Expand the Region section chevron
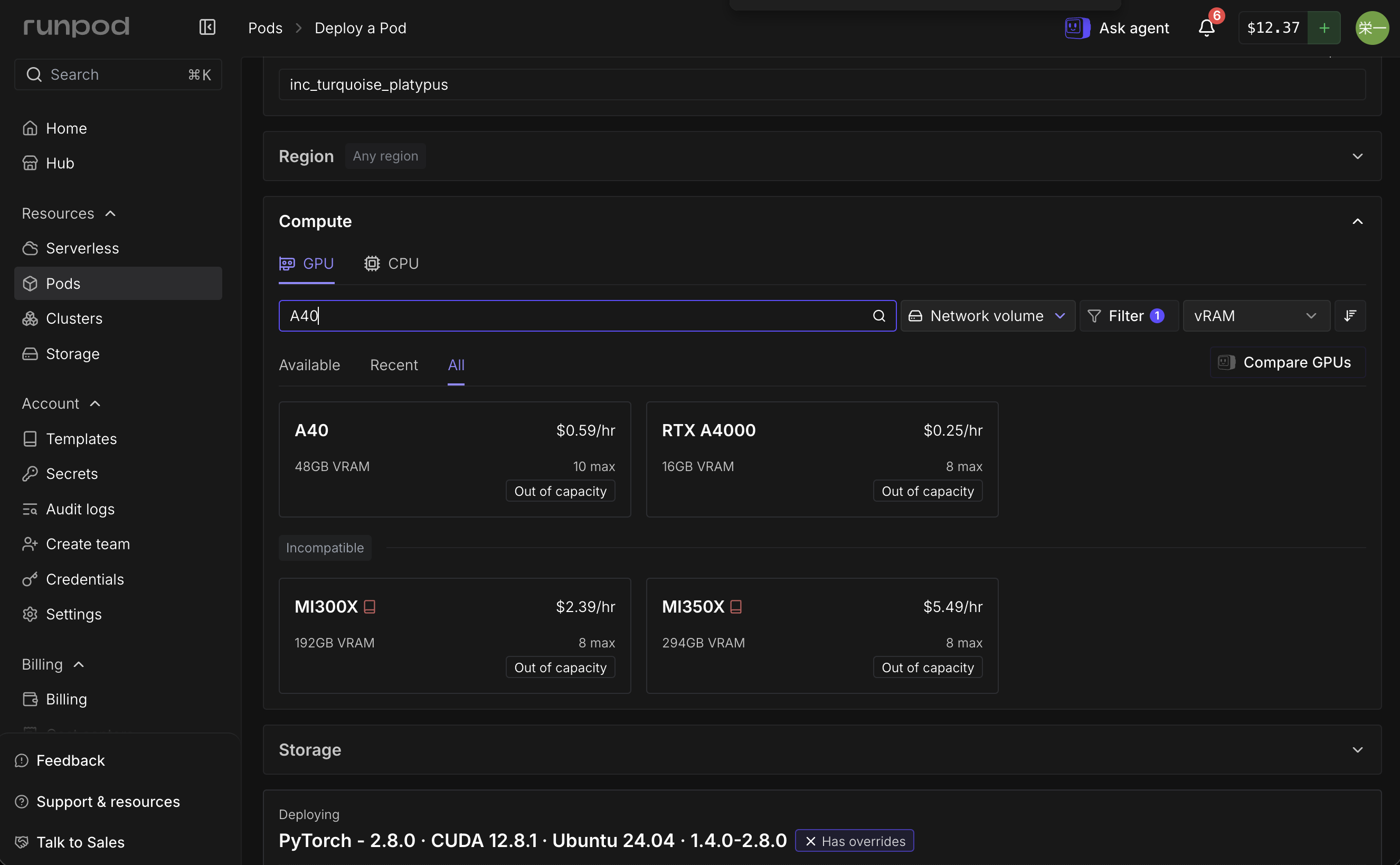The height and width of the screenshot is (865, 1400). tap(1357, 156)
